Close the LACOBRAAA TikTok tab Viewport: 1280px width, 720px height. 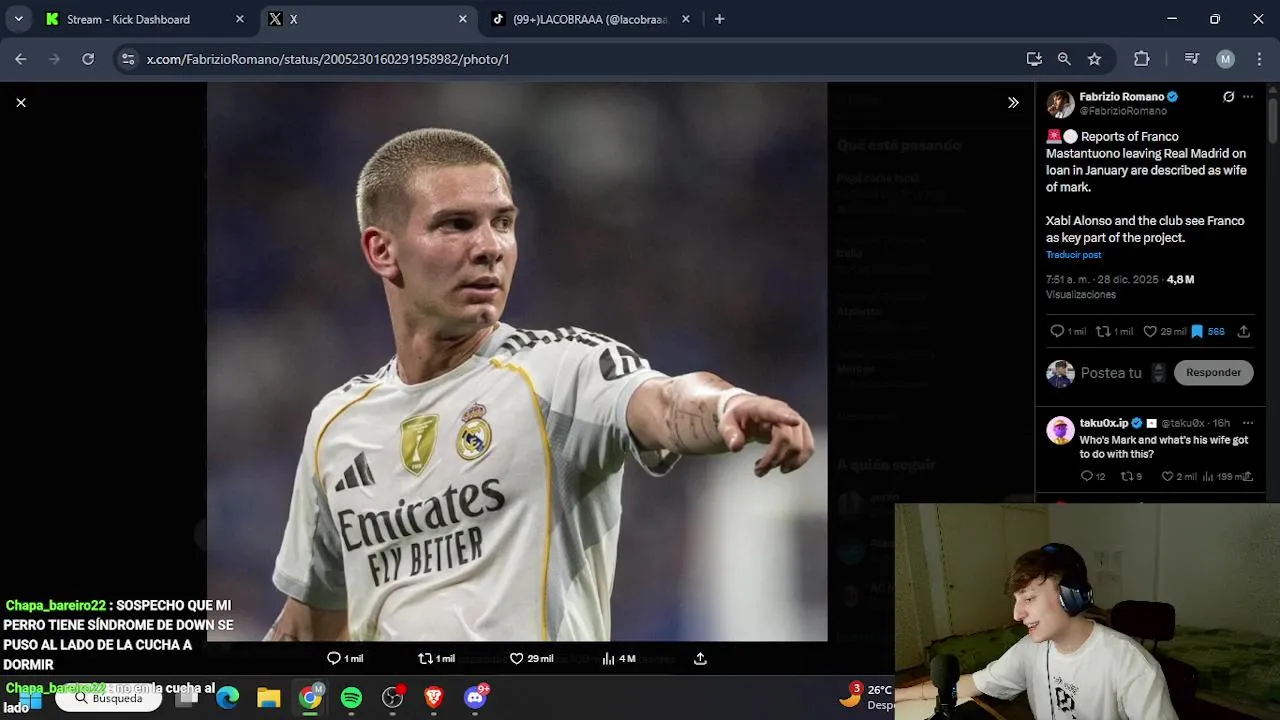[x=685, y=19]
